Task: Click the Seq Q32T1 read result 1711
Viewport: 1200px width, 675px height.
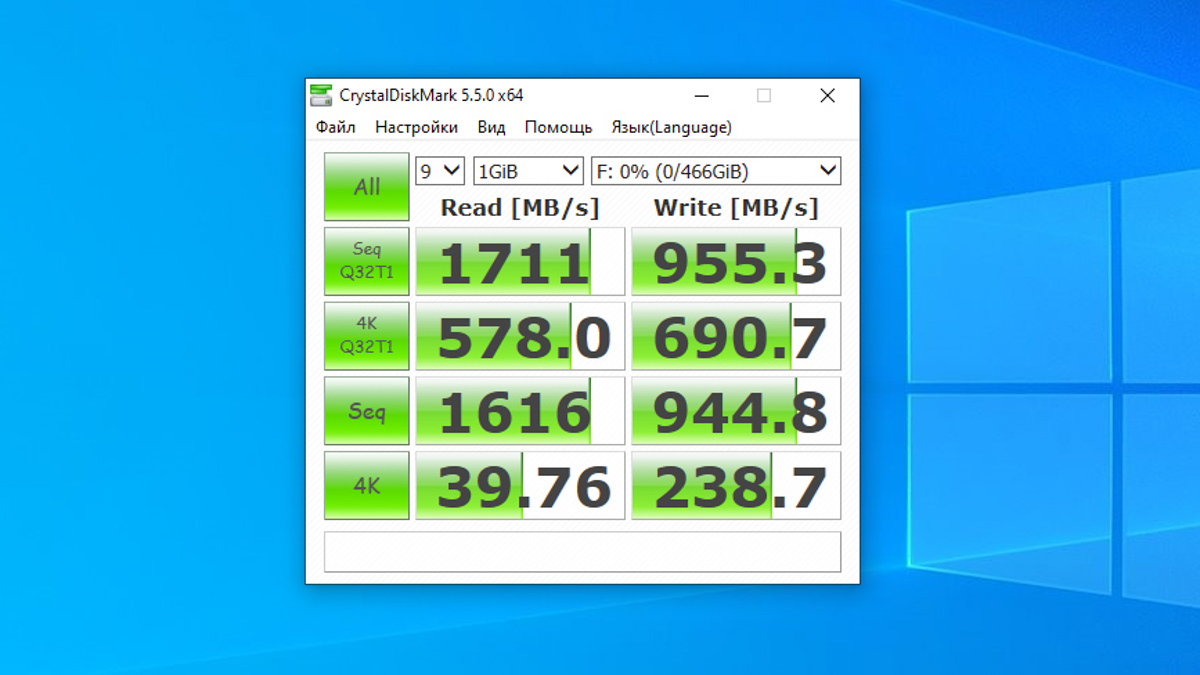Action: click(520, 262)
